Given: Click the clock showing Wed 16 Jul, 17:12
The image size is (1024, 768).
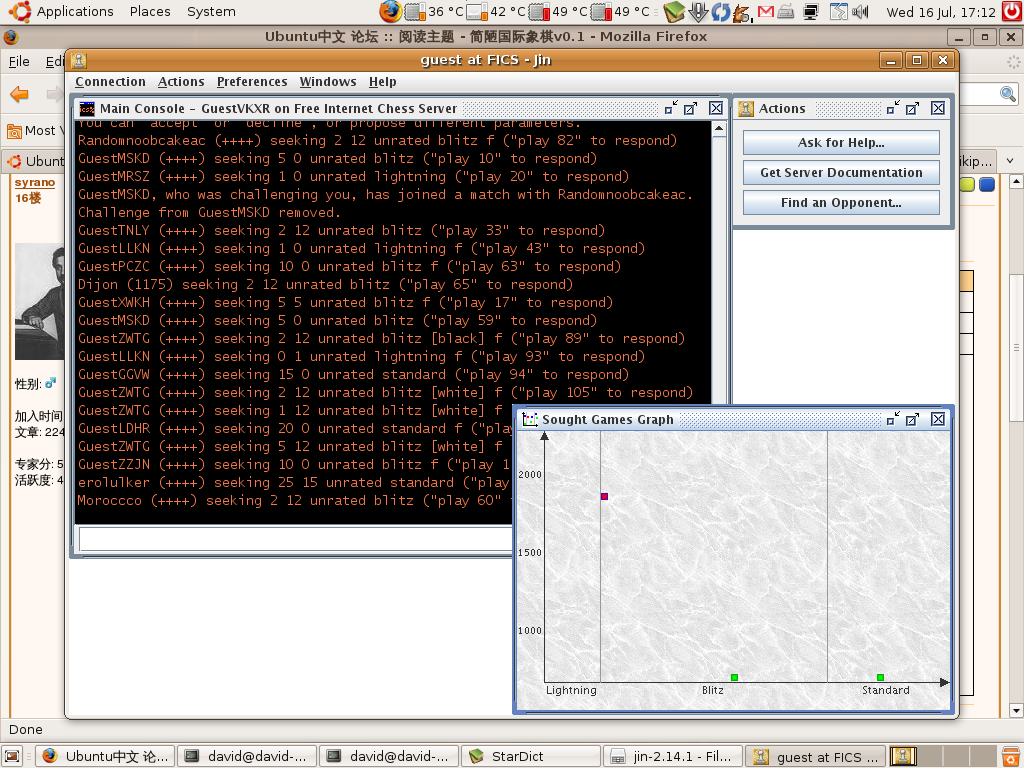Looking at the screenshot, I should (941, 12).
